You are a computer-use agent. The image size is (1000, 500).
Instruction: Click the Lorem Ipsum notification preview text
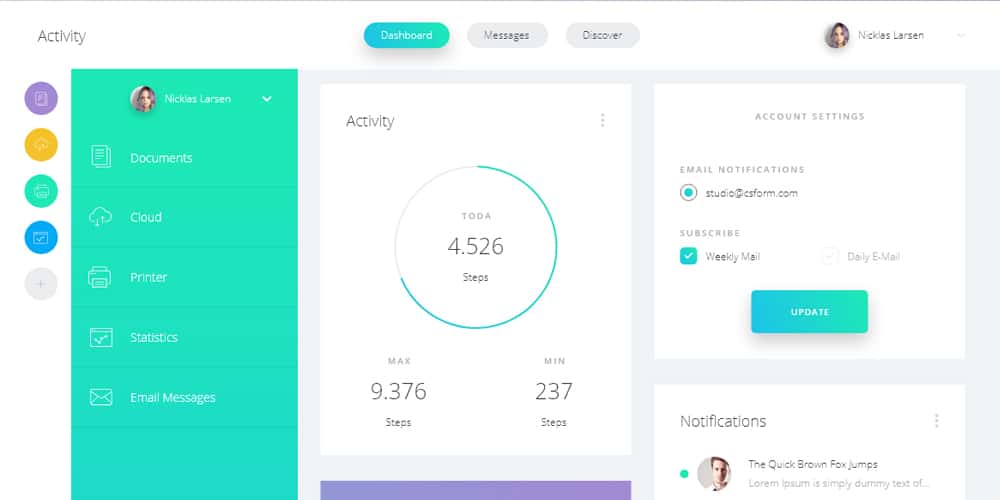(x=838, y=483)
